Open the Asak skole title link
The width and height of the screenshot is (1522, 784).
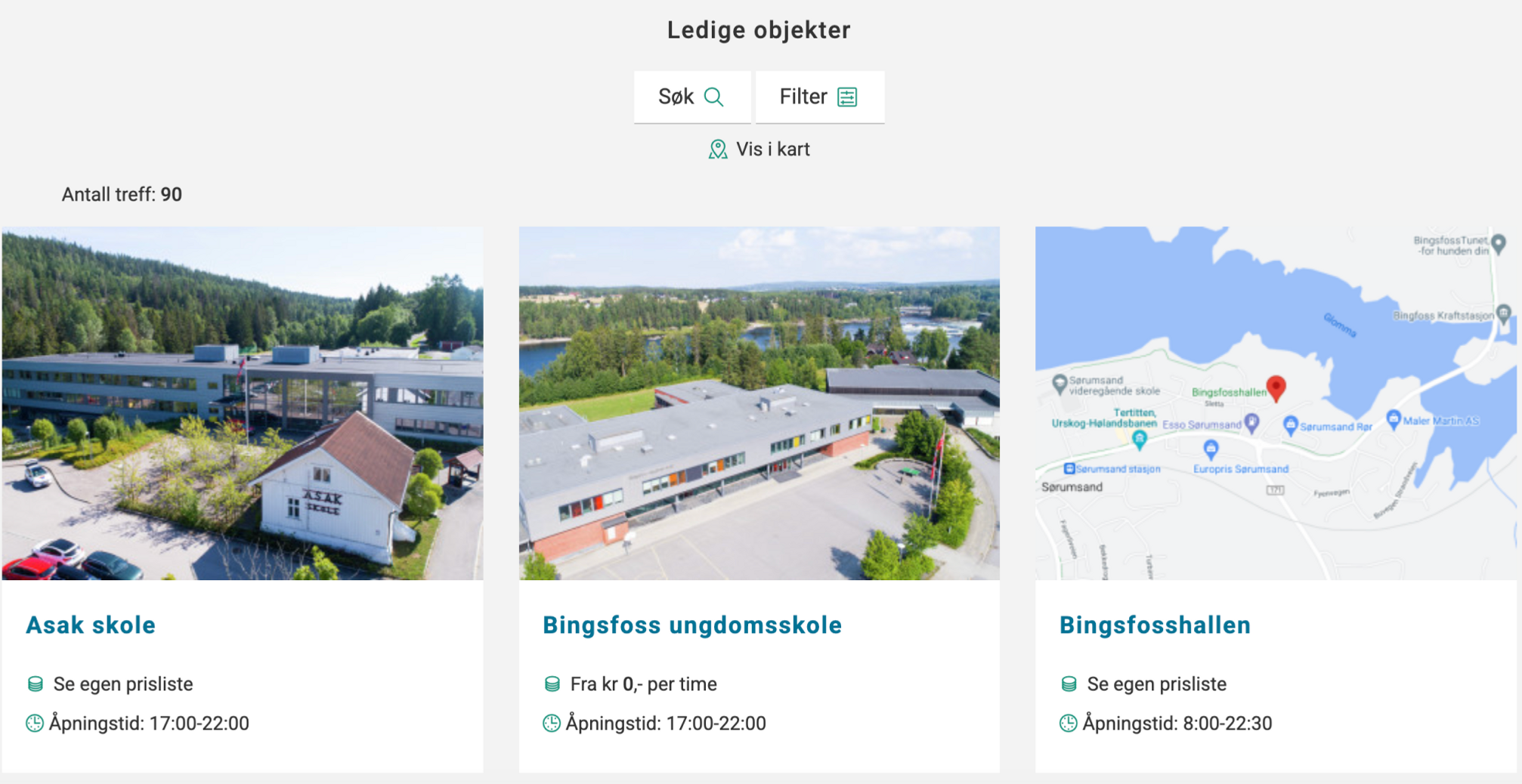click(x=91, y=625)
